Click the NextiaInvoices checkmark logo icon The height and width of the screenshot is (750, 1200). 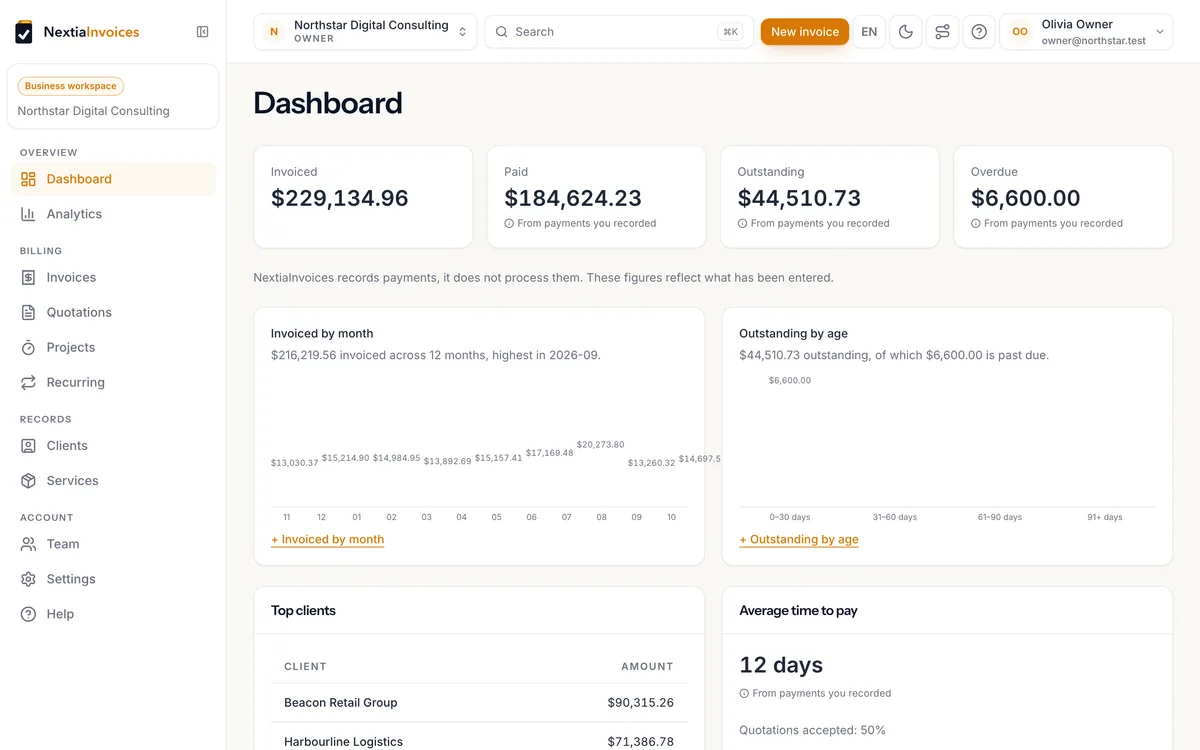(x=24, y=32)
